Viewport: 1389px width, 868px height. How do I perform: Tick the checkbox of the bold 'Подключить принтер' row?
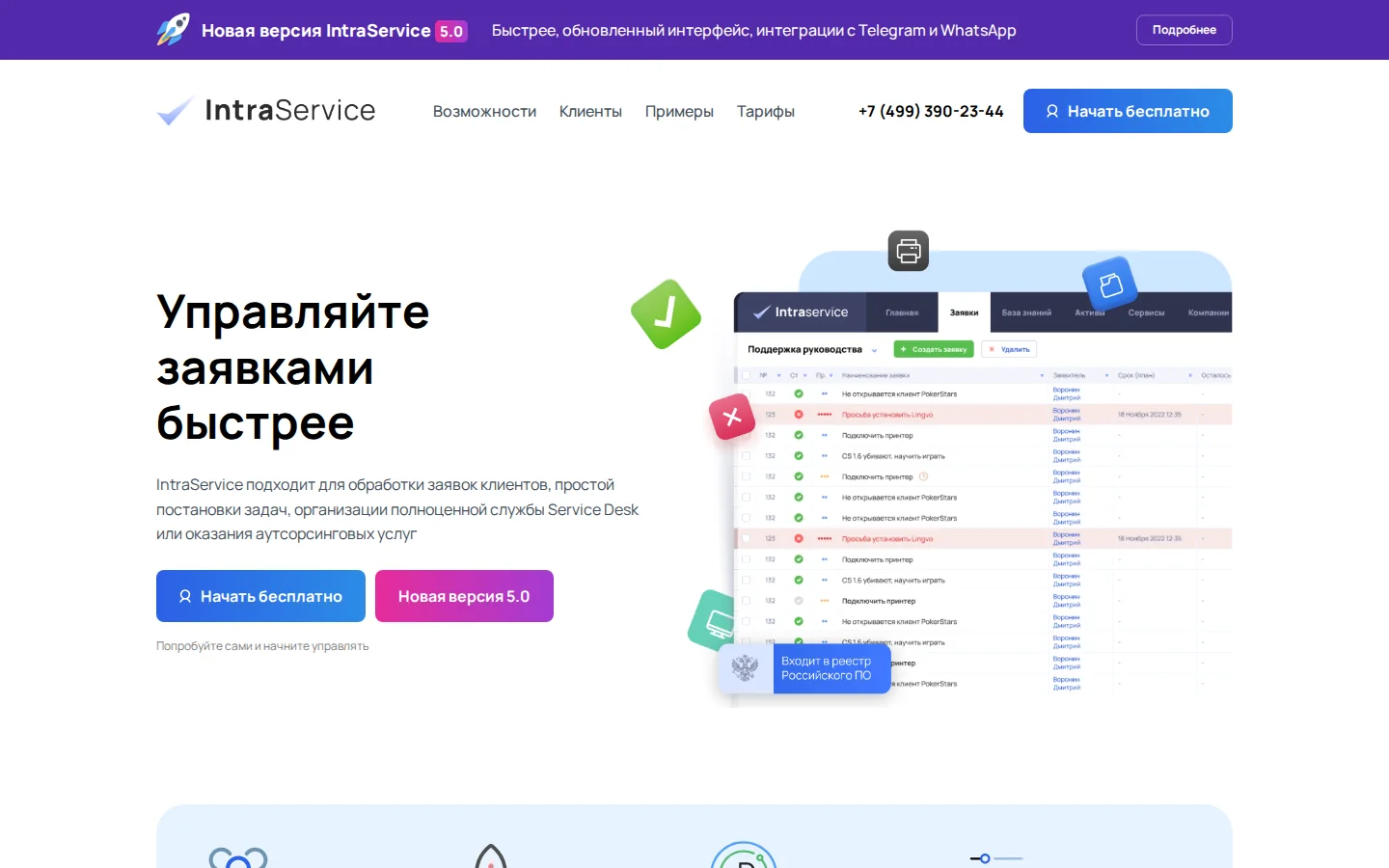click(x=746, y=600)
